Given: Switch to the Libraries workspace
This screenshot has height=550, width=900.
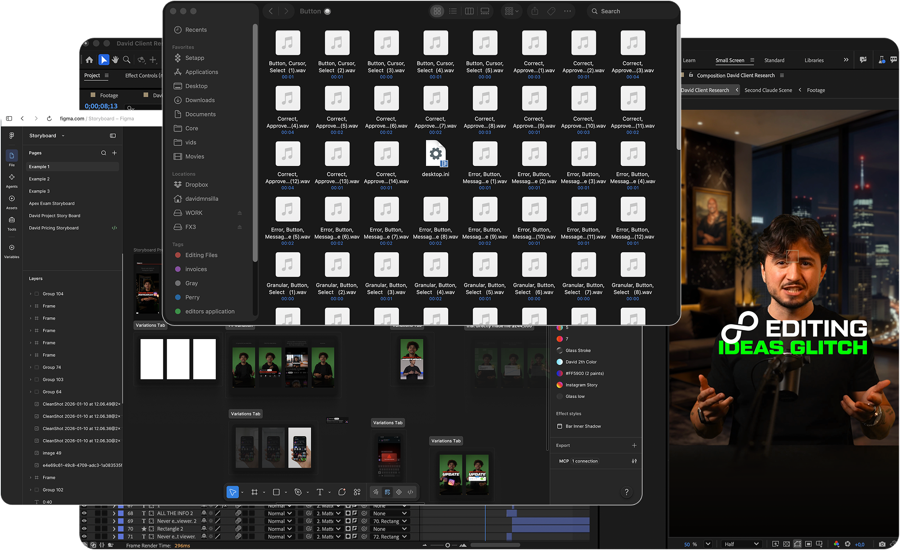Looking at the screenshot, I should 814,60.
